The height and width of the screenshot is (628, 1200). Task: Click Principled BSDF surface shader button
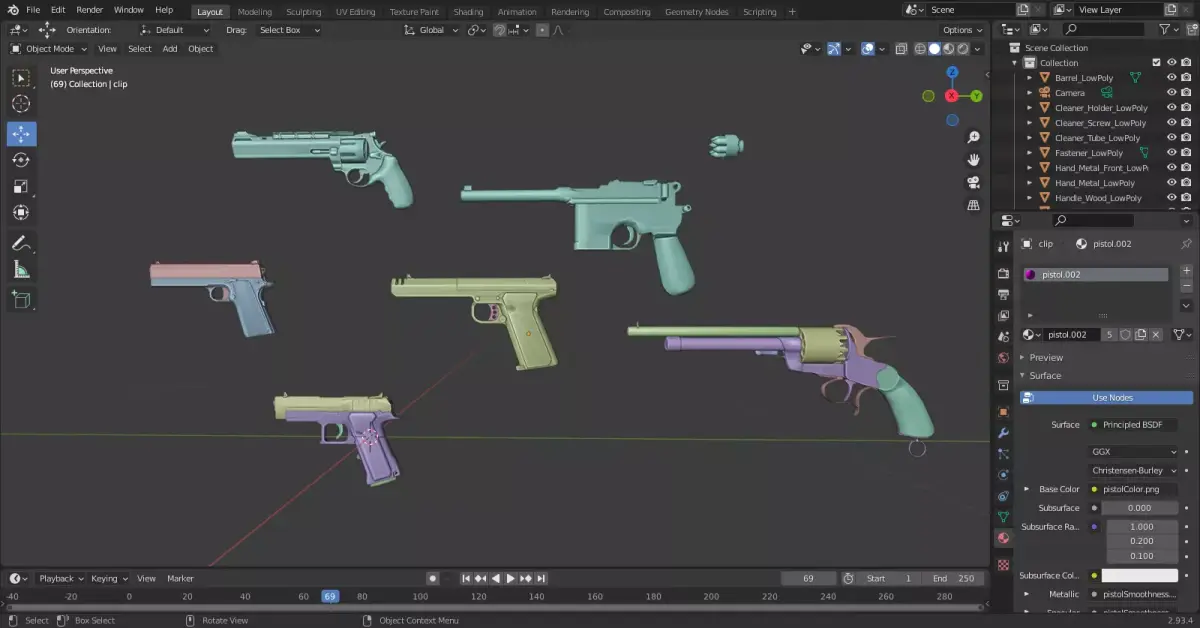coord(1135,425)
